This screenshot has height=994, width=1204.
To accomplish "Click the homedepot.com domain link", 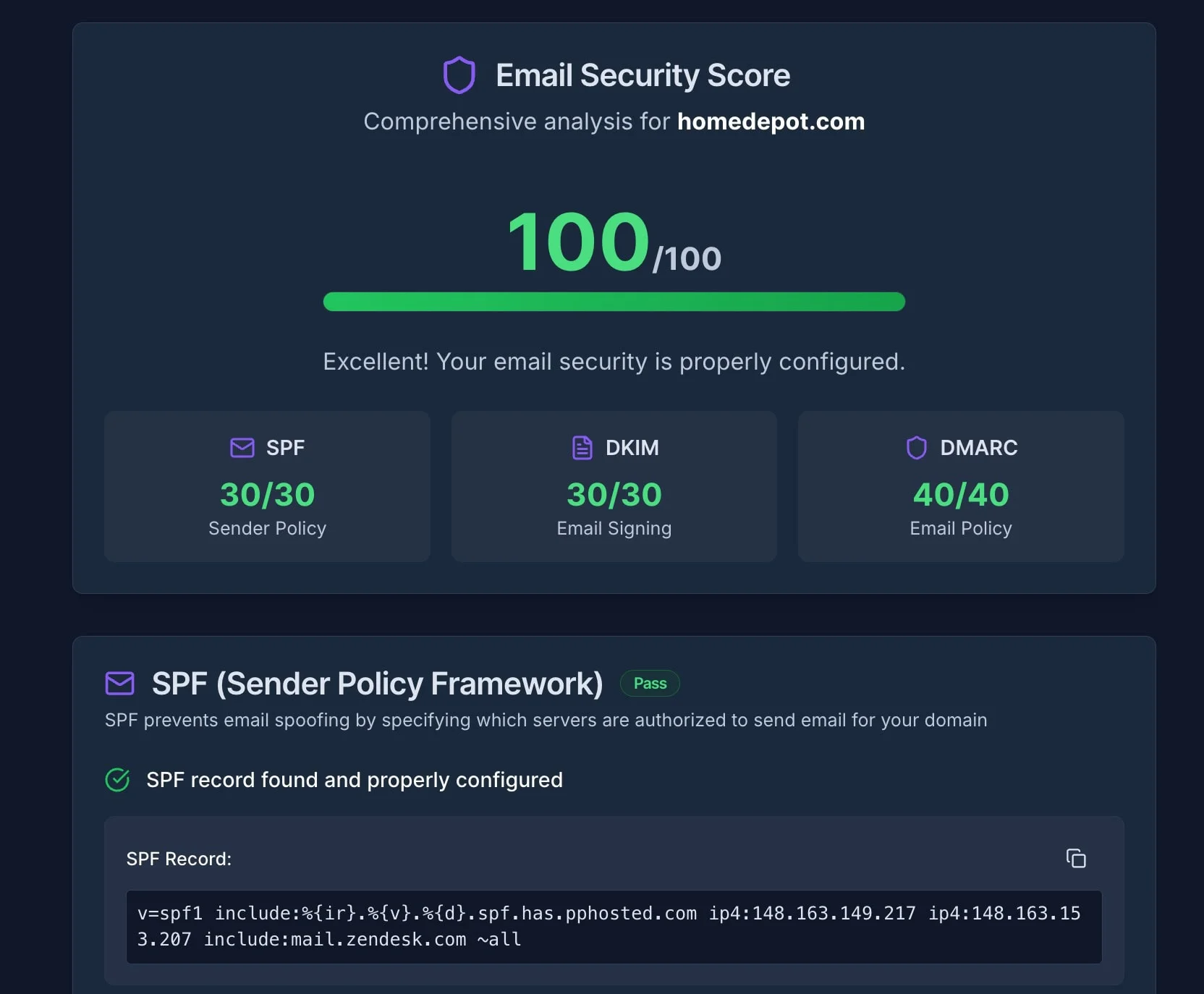I will coord(770,122).
